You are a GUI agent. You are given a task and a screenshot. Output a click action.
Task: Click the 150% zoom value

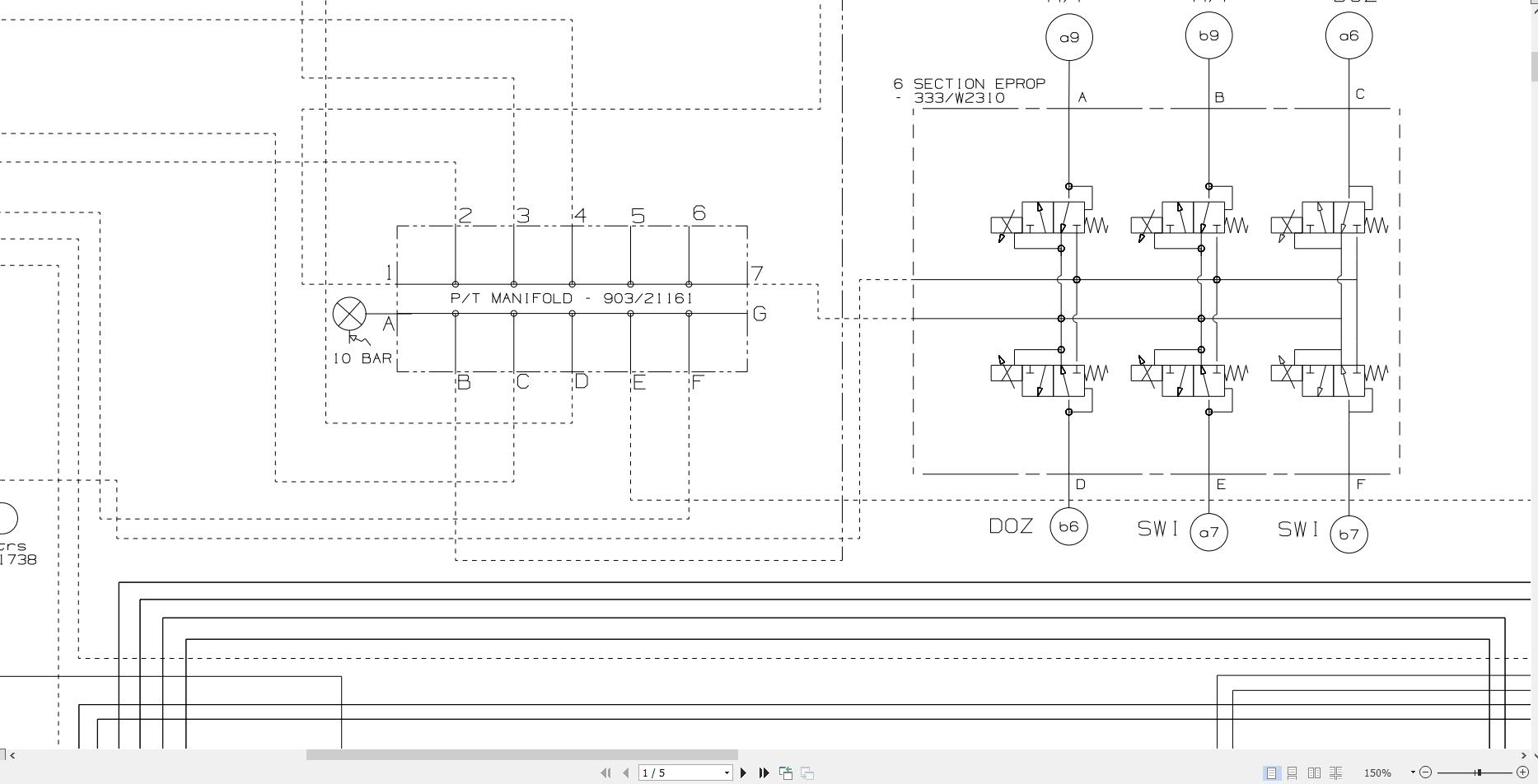click(1377, 772)
